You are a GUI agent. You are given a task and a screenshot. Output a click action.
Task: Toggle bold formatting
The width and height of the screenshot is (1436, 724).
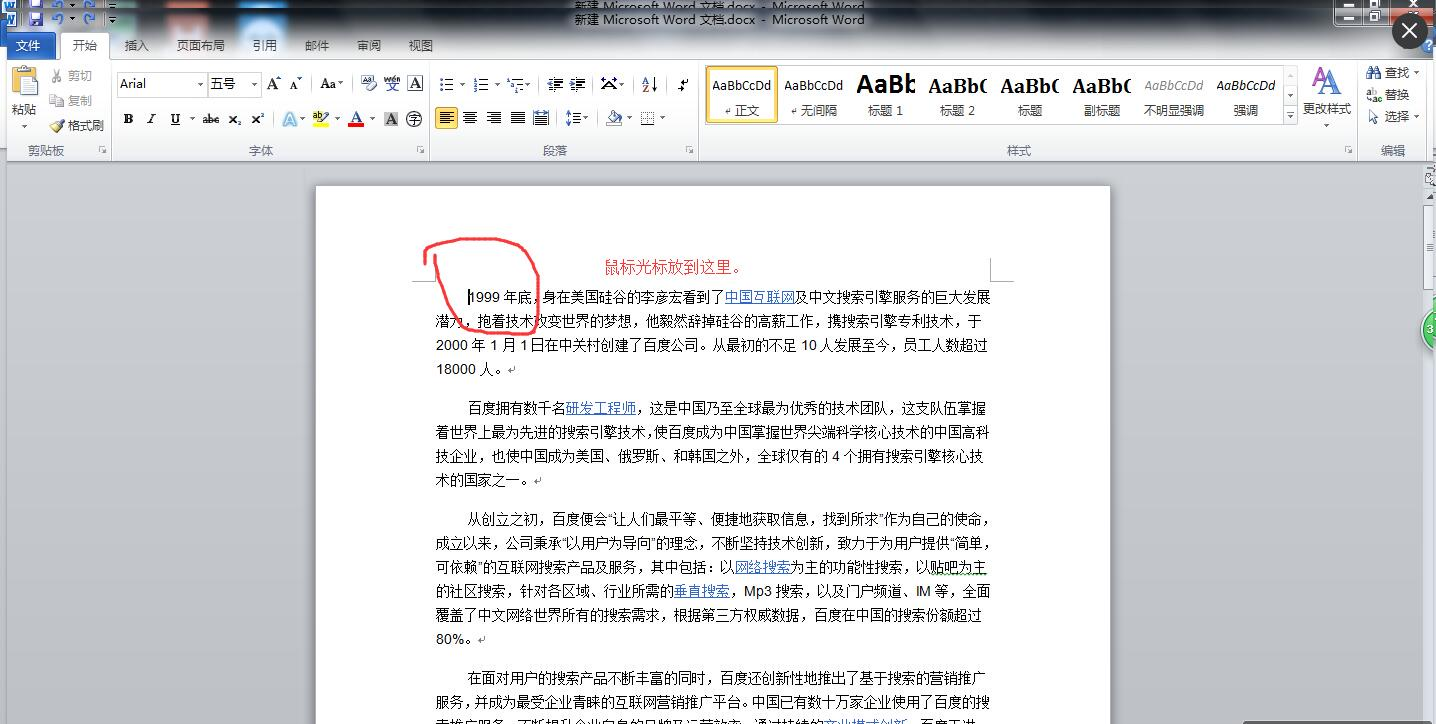pos(128,119)
